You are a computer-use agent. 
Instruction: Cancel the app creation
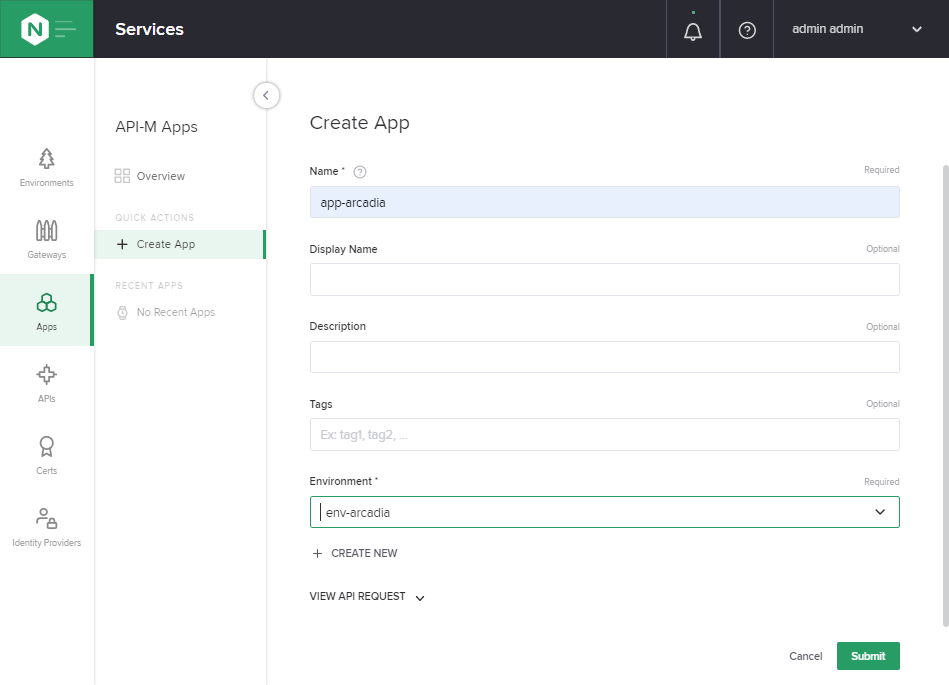click(806, 656)
